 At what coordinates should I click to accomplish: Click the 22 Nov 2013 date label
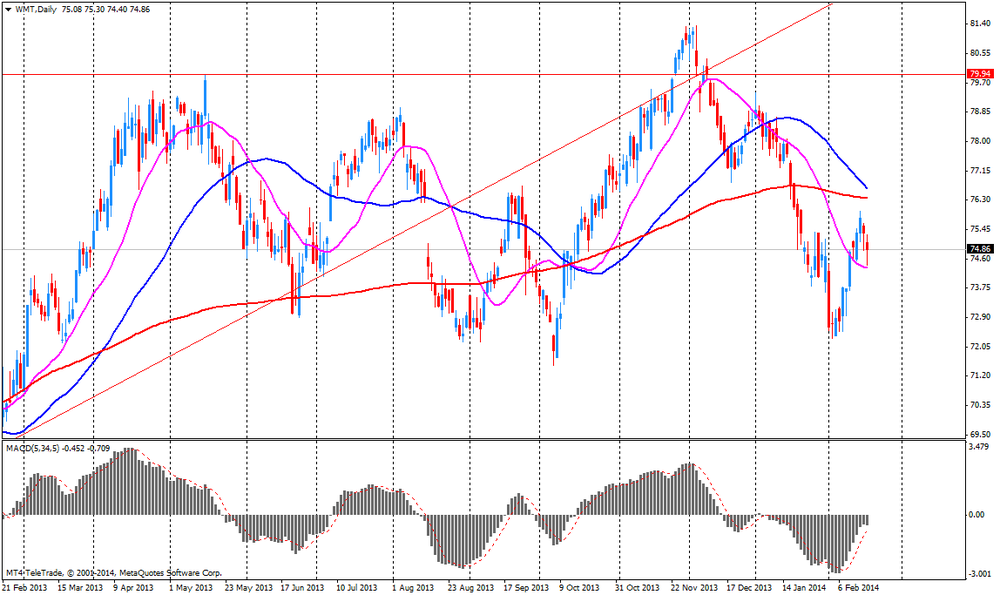pos(694,587)
